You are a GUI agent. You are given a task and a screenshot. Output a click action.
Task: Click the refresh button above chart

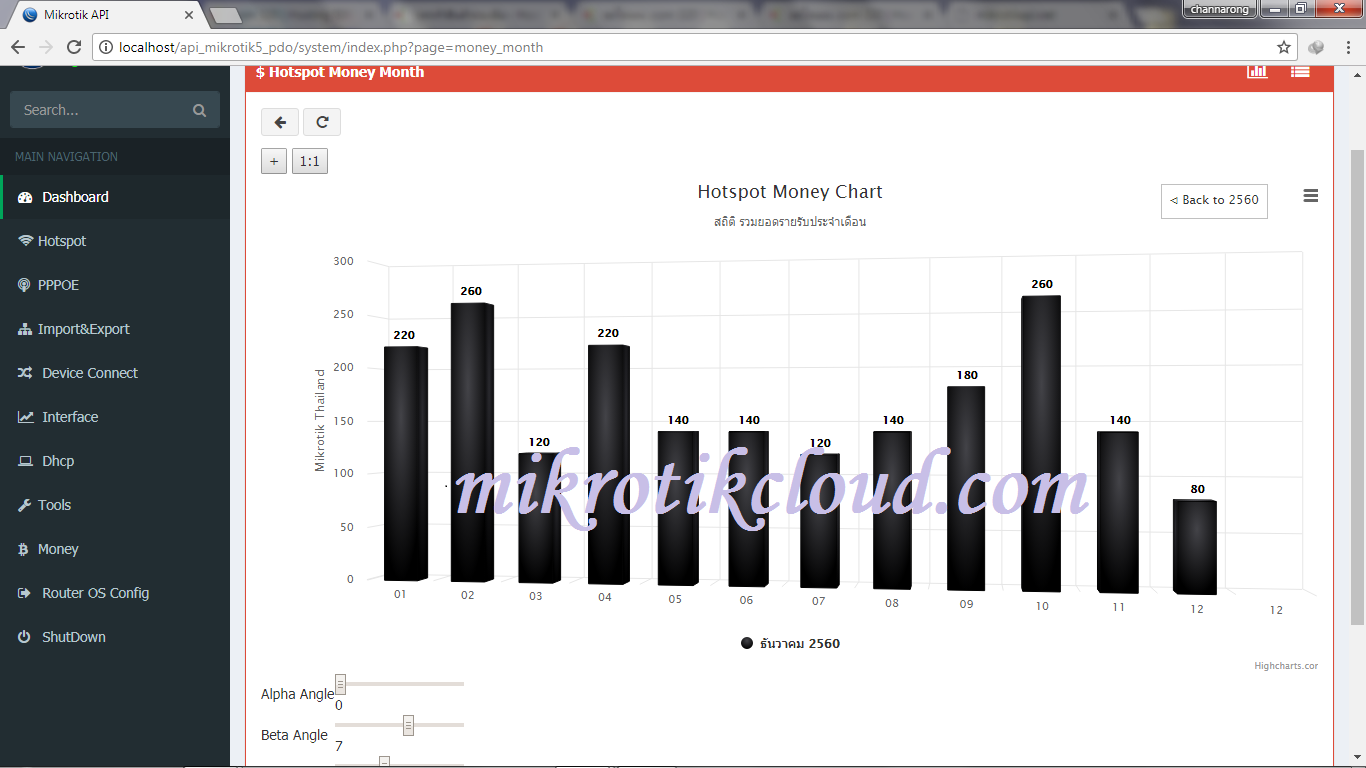(322, 122)
